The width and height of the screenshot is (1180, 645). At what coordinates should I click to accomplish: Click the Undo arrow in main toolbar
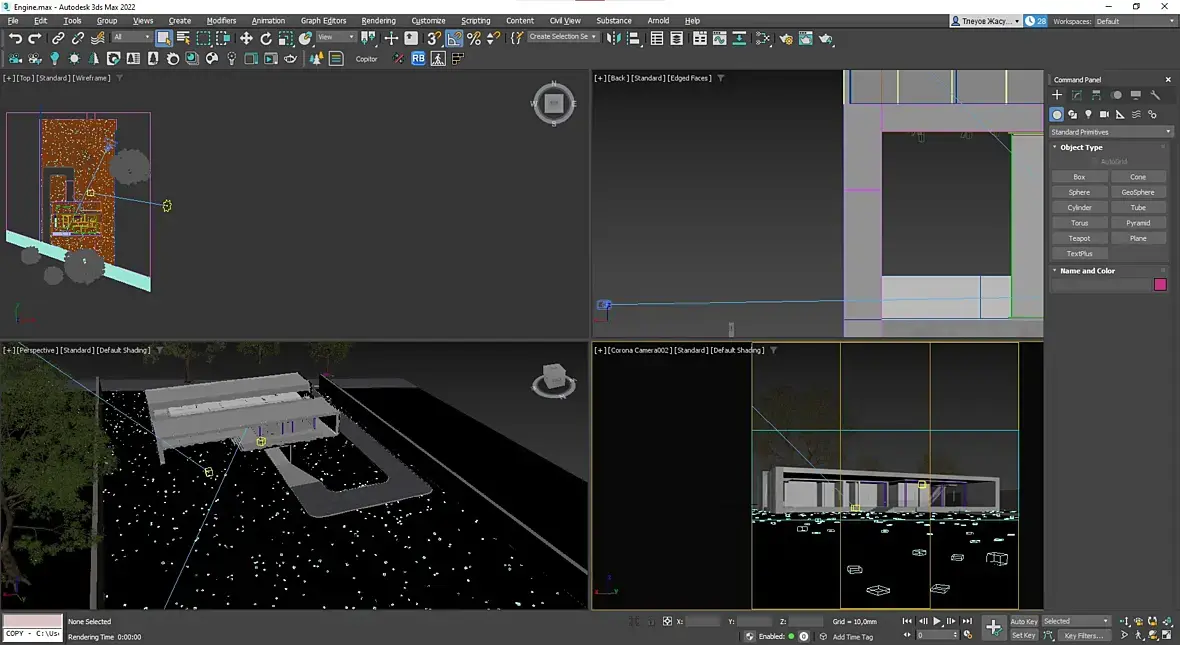click(x=15, y=38)
